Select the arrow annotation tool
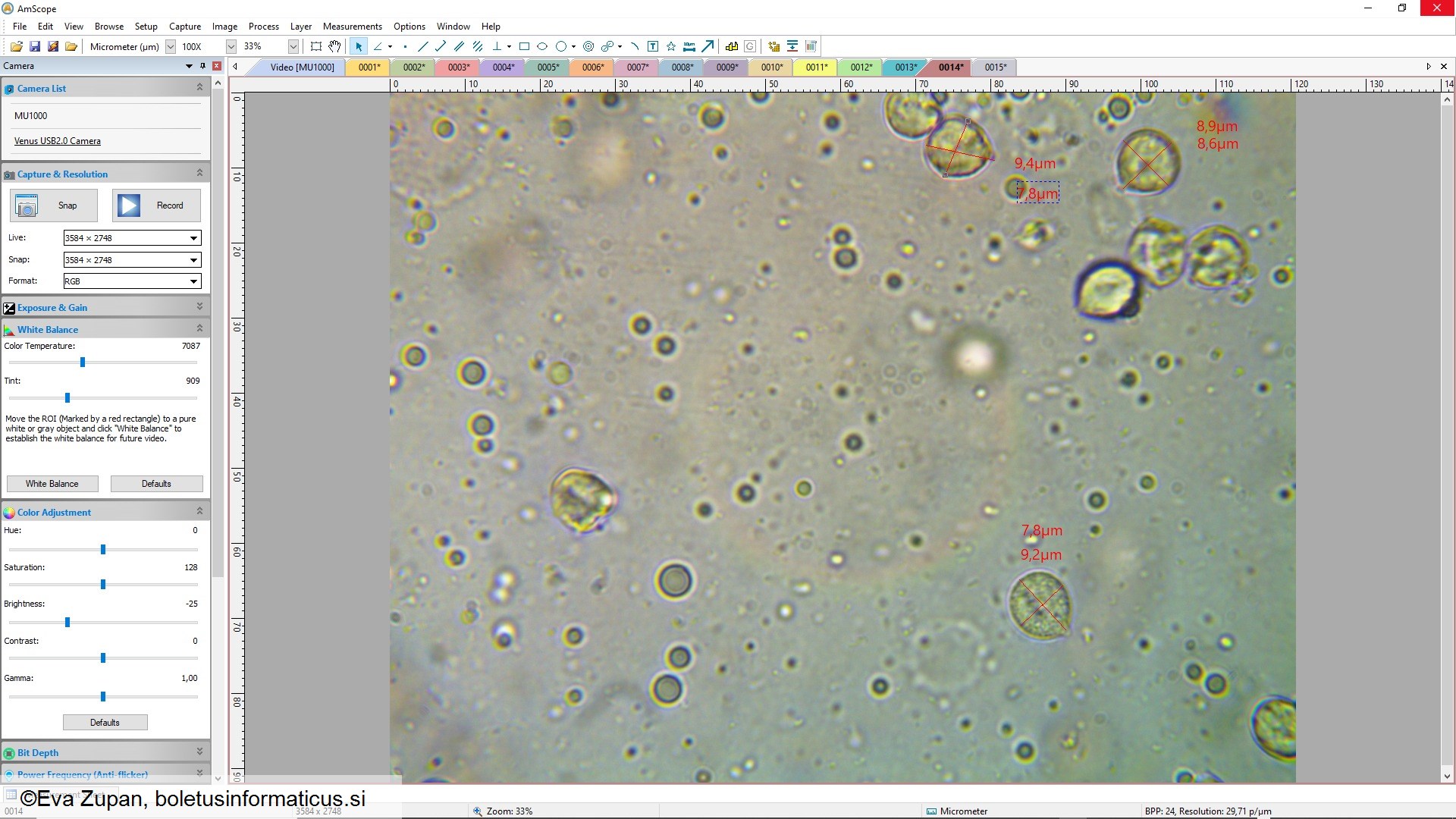 click(x=708, y=46)
